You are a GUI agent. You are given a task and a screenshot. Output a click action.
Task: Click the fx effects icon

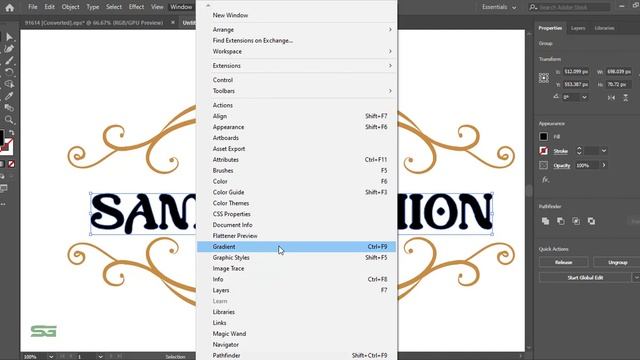(x=545, y=180)
